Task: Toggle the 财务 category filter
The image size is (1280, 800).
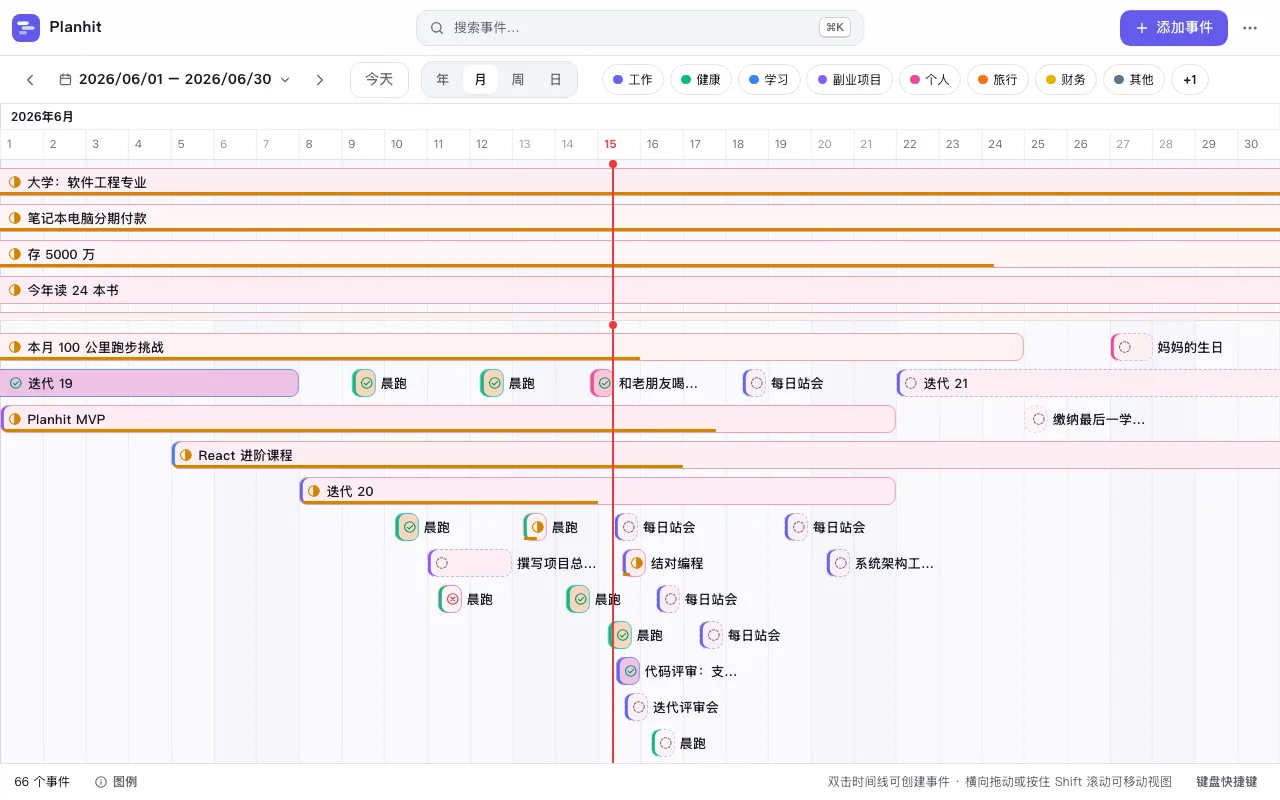Action: click(x=1066, y=80)
